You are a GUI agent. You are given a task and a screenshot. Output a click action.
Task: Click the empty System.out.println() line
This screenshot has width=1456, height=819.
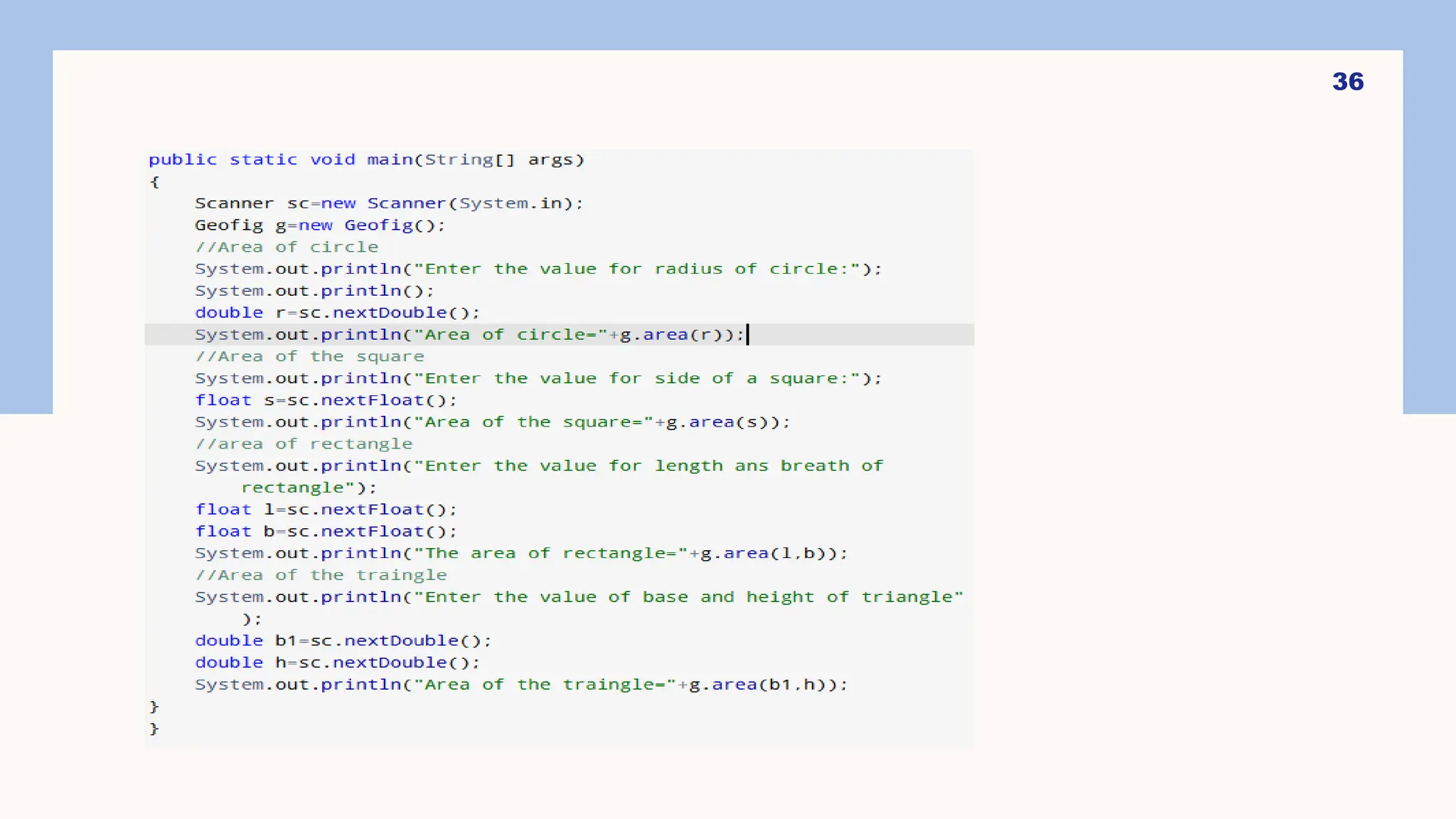(x=314, y=291)
